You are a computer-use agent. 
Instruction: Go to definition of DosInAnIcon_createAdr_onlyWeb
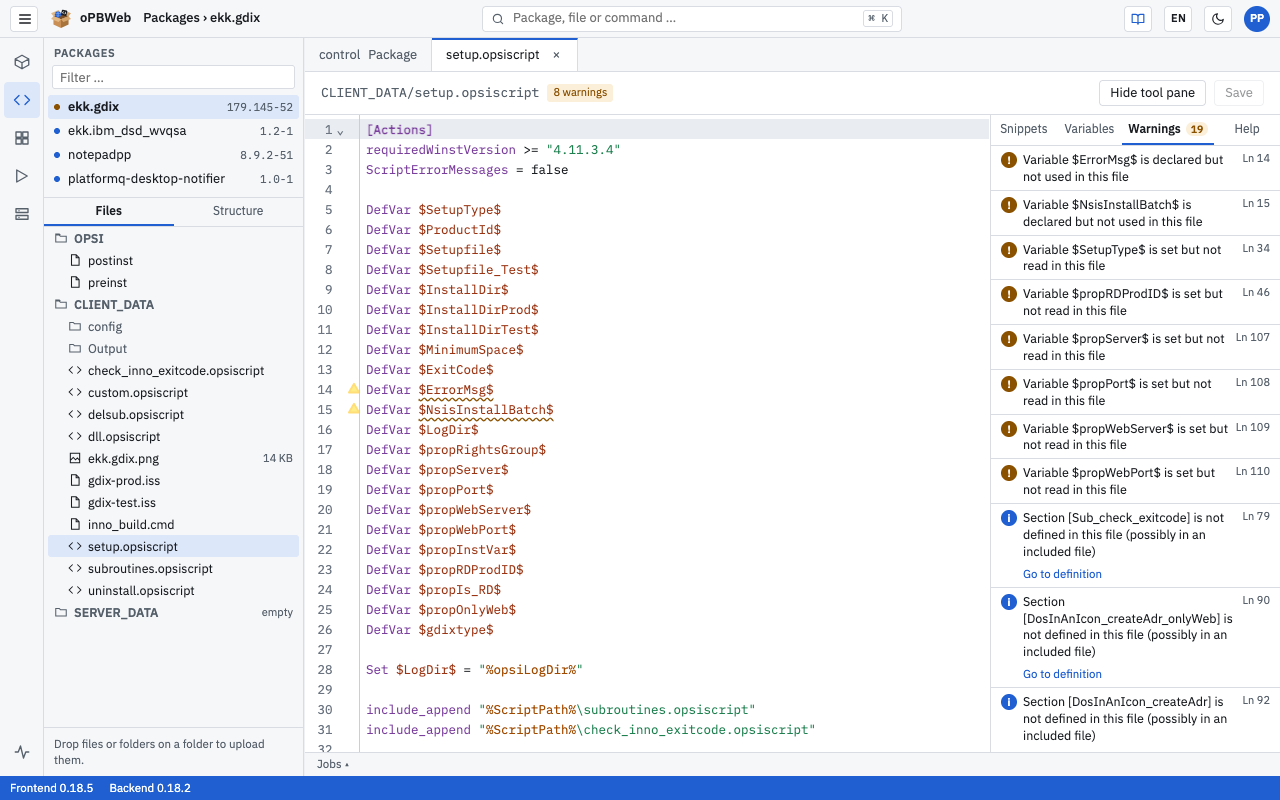[1062, 674]
